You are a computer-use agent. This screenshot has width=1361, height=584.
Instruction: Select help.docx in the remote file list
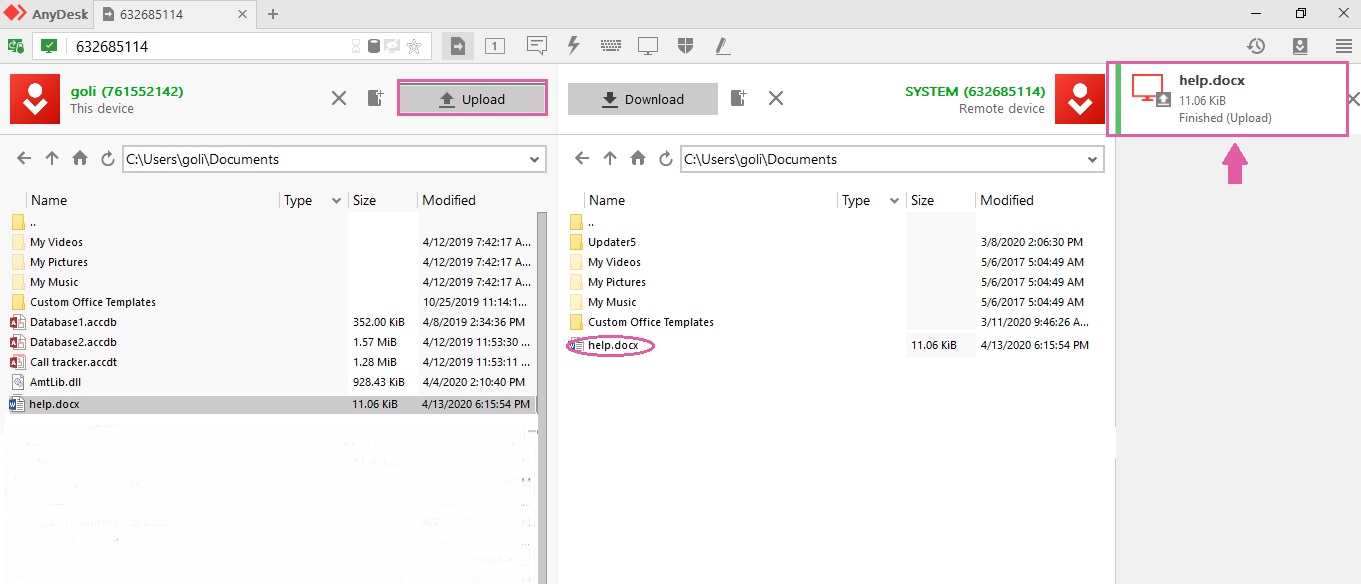point(612,345)
